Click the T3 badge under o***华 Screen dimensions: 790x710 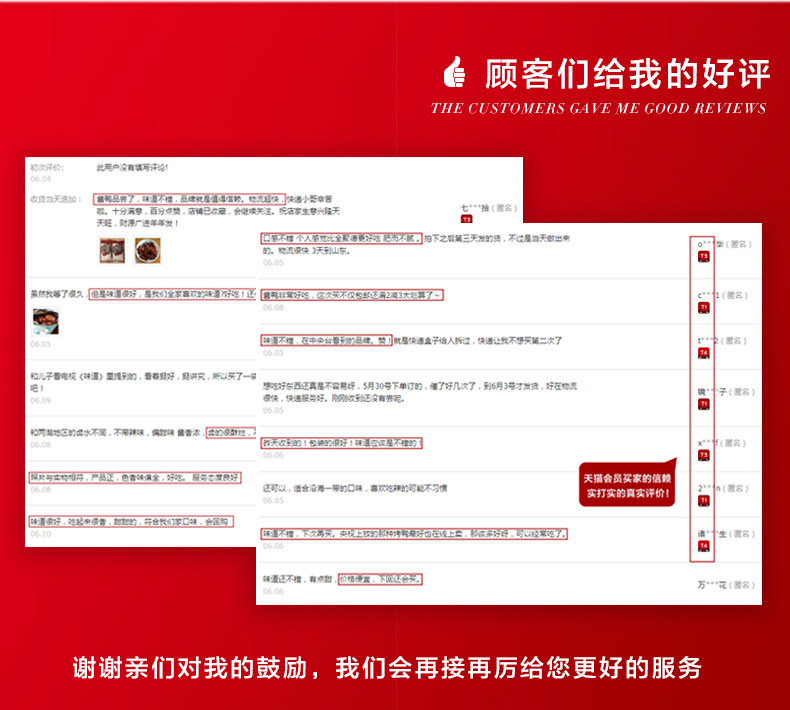click(703, 257)
